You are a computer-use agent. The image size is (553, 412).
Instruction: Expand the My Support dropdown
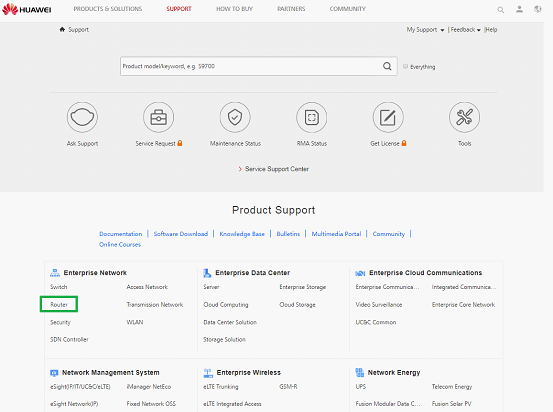coord(425,30)
